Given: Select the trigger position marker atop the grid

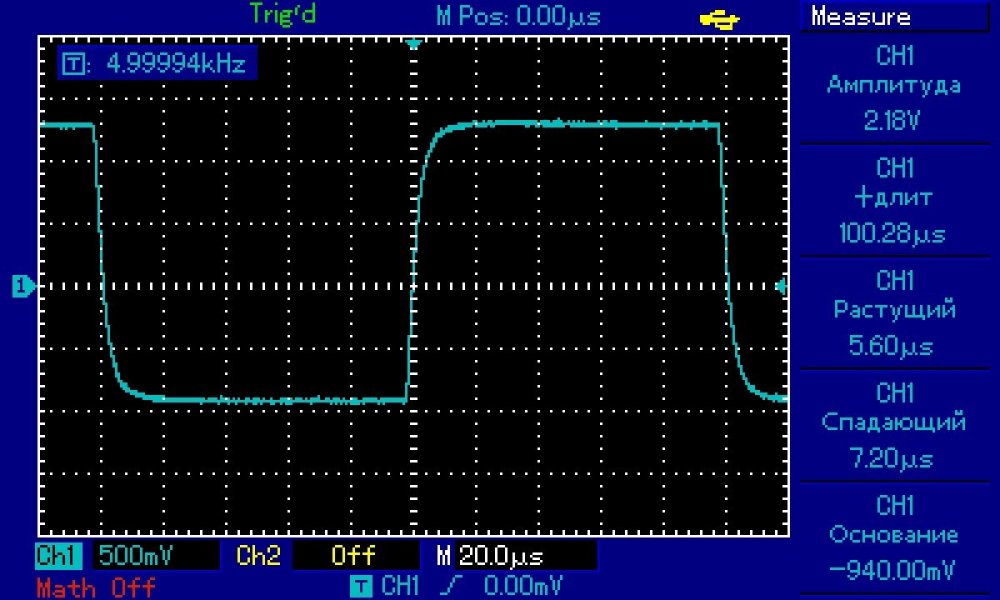Looking at the screenshot, I should click(413, 44).
